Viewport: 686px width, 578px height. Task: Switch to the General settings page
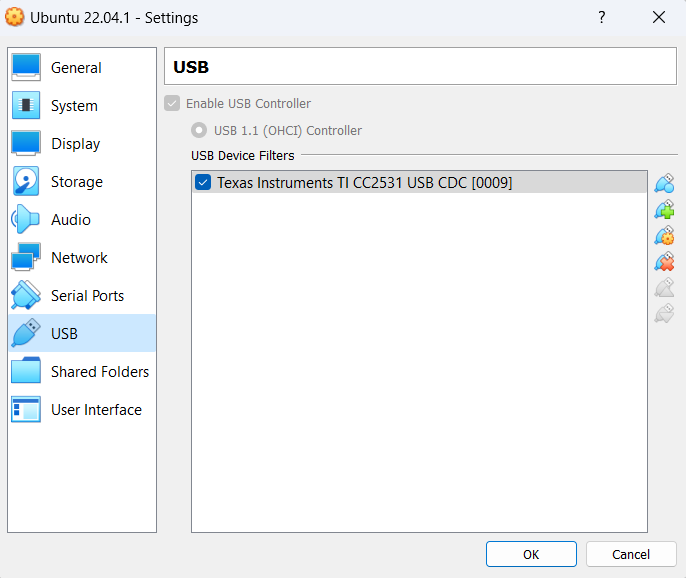click(x=76, y=68)
